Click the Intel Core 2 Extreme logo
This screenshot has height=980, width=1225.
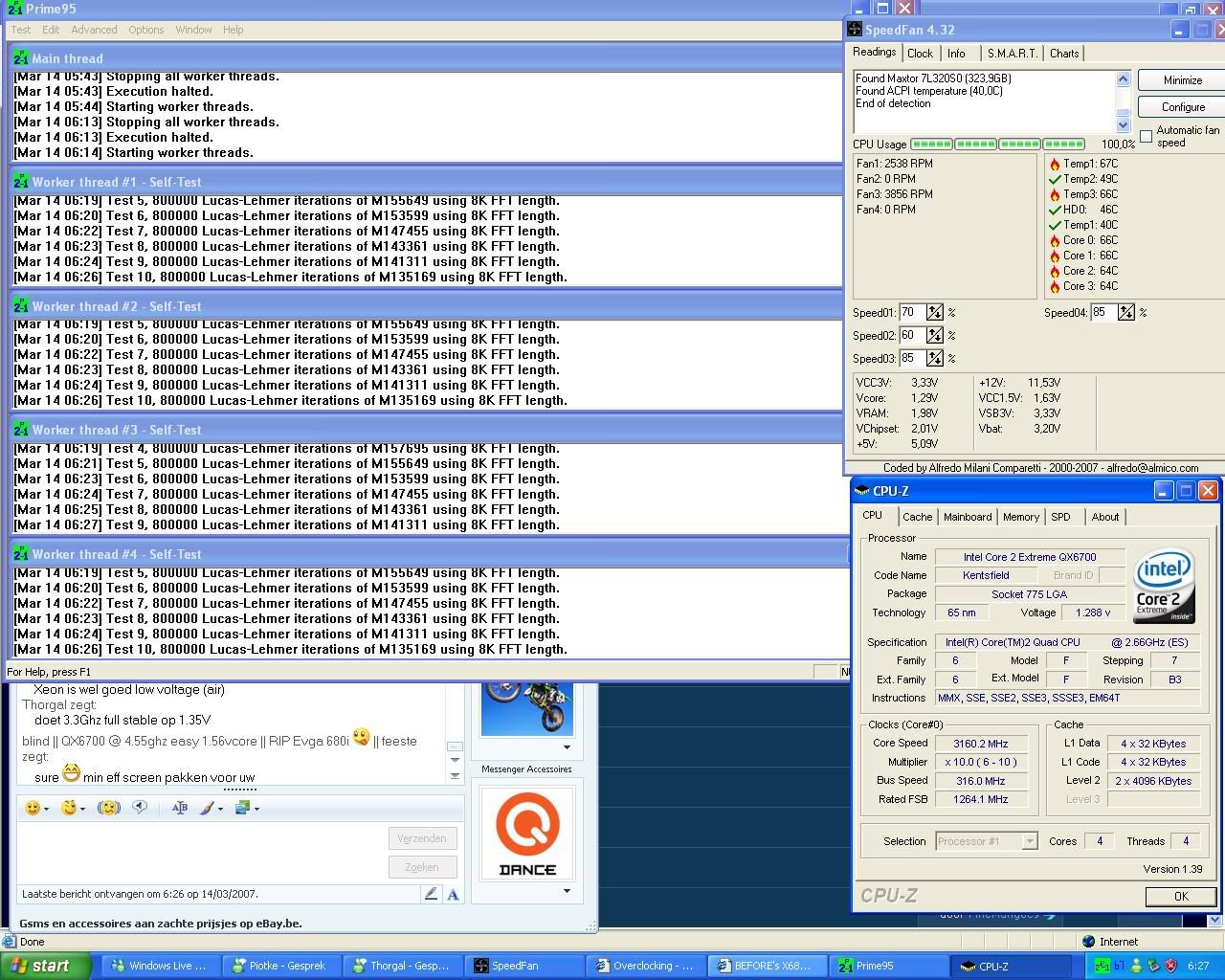coord(1164,586)
